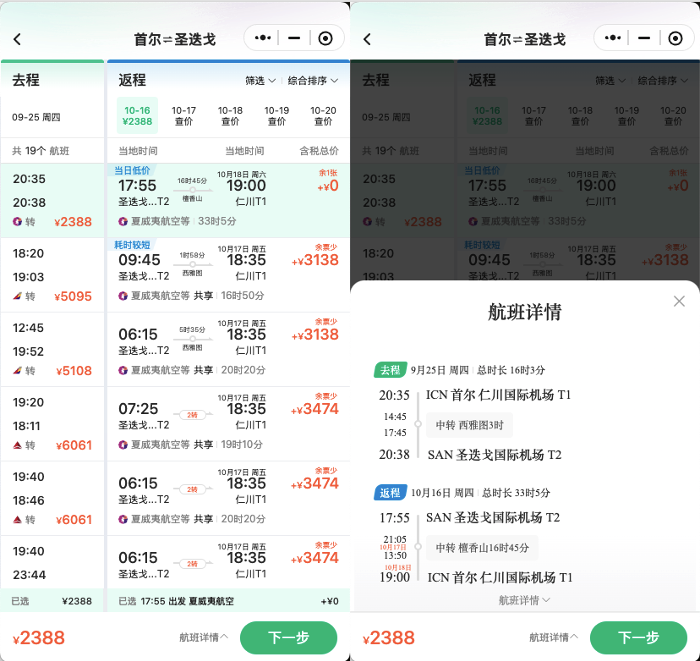Select left screen's 10-19 查价 date tab

pyautogui.click(x=276, y=116)
